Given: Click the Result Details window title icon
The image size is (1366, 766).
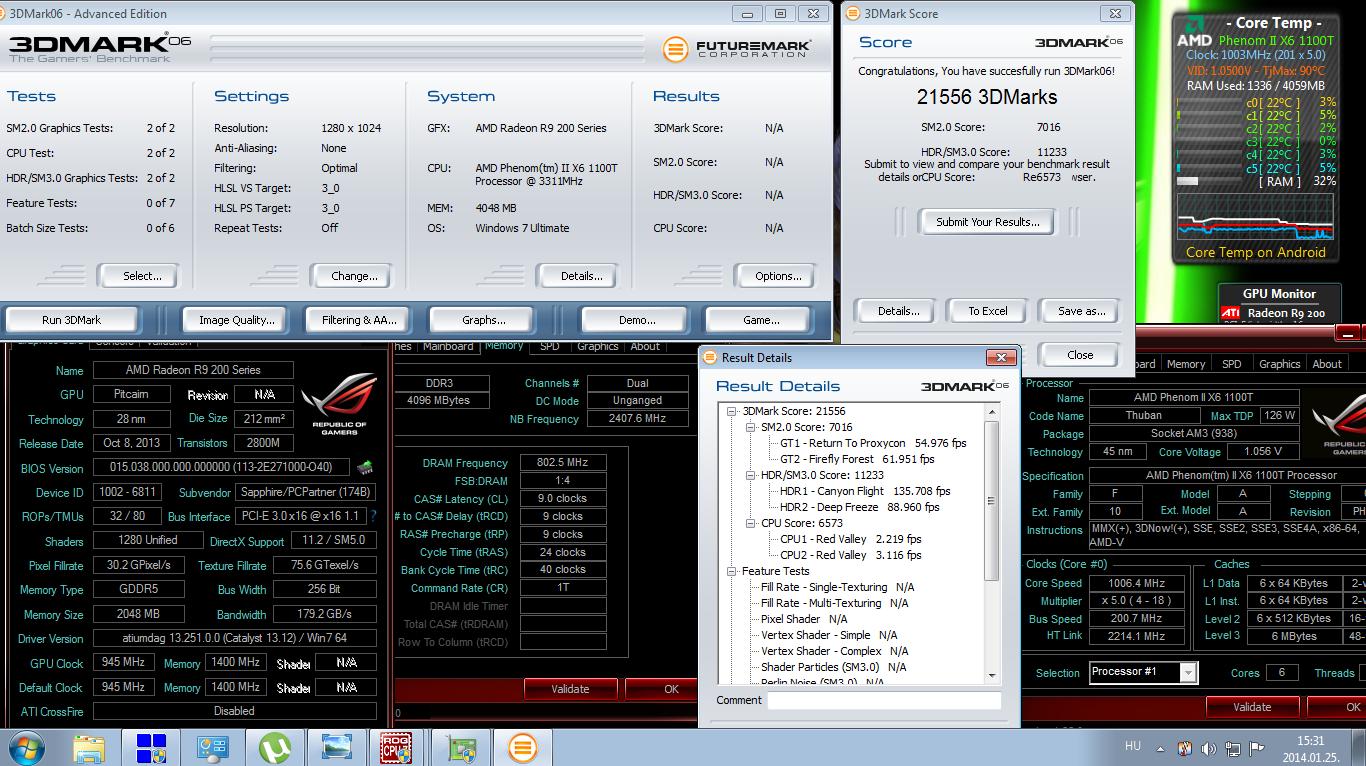Looking at the screenshot, I should (x=709, y=357).
